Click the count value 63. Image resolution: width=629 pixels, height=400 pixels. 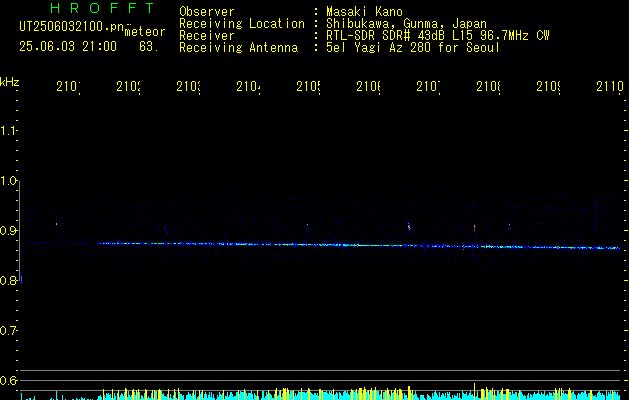[149, 47]
